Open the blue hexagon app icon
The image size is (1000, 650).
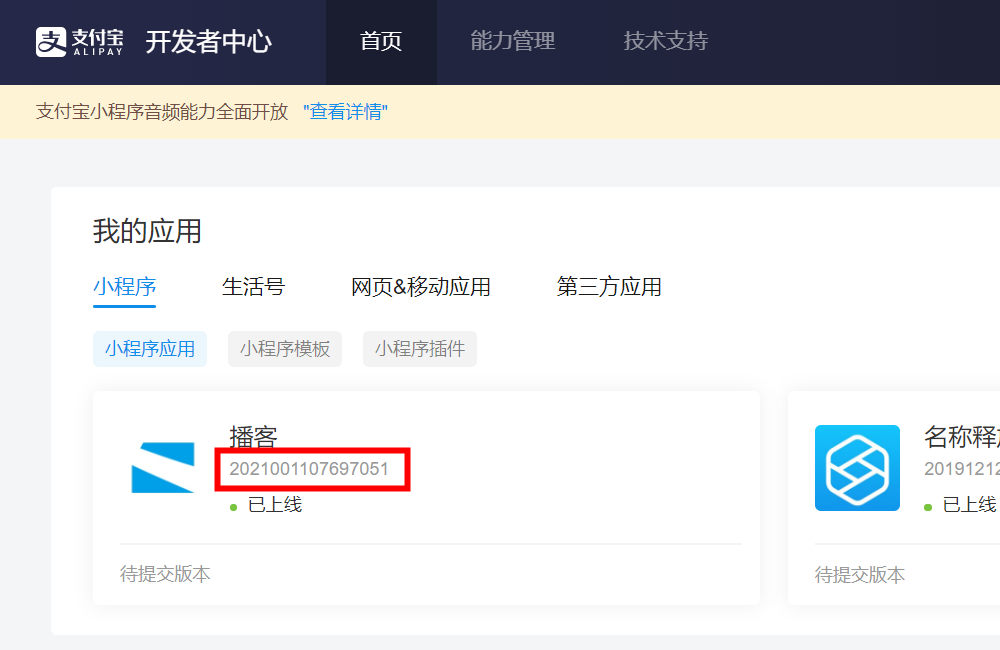point(857,468)
